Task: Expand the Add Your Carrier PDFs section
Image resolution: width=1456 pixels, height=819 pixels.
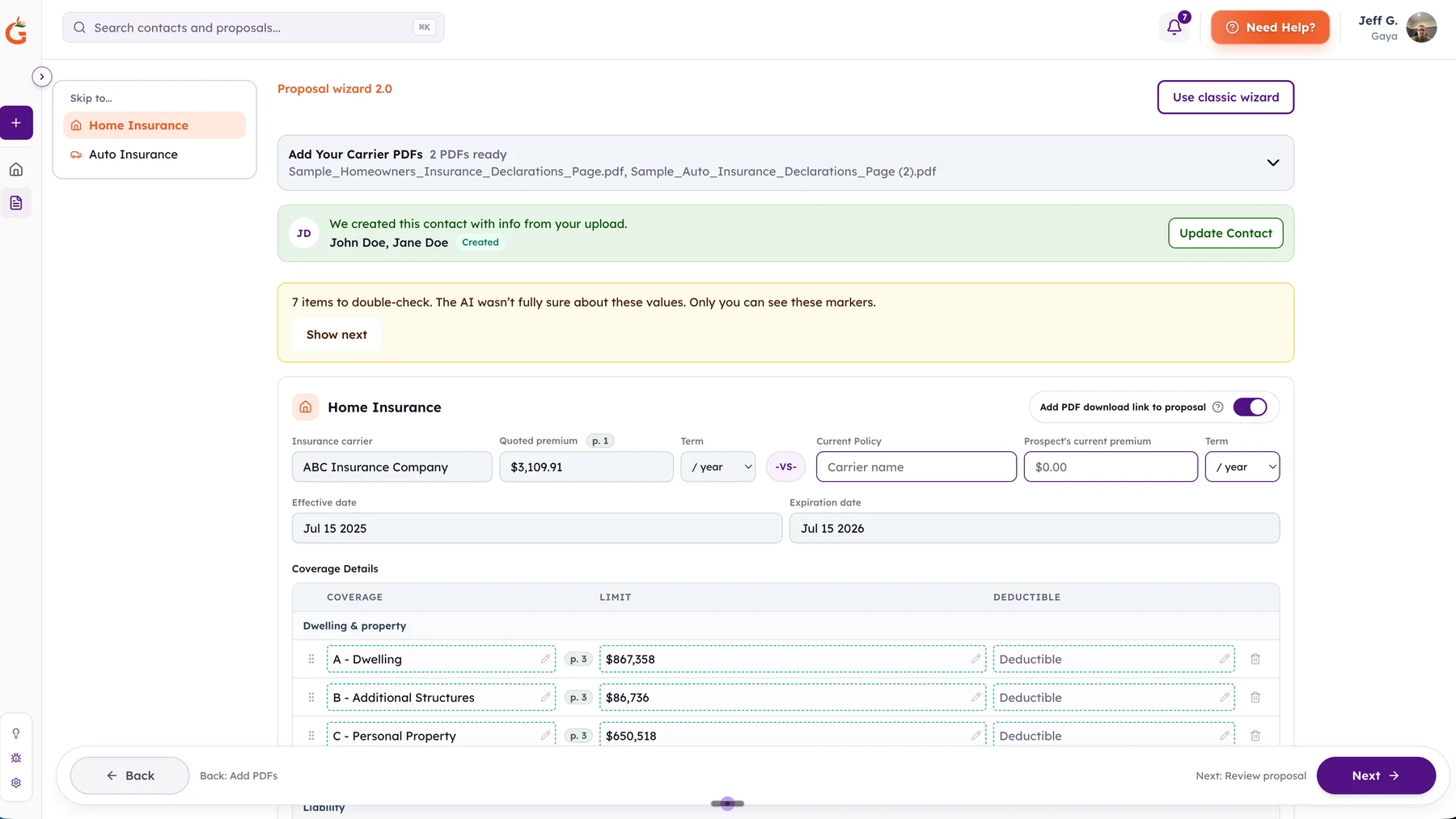Action: click(1273, 163)
